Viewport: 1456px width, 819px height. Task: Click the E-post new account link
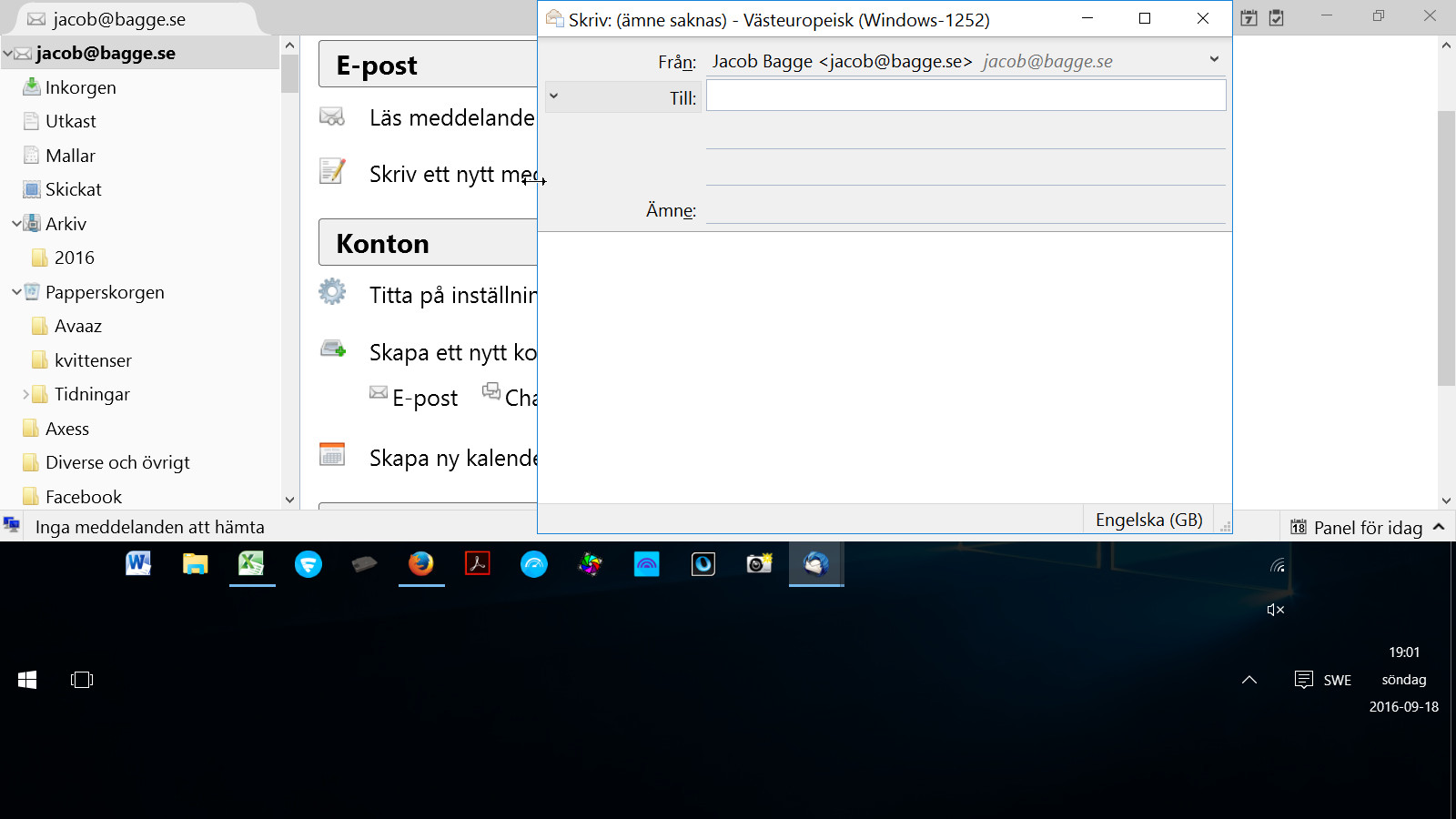click(x=414, y=398)
